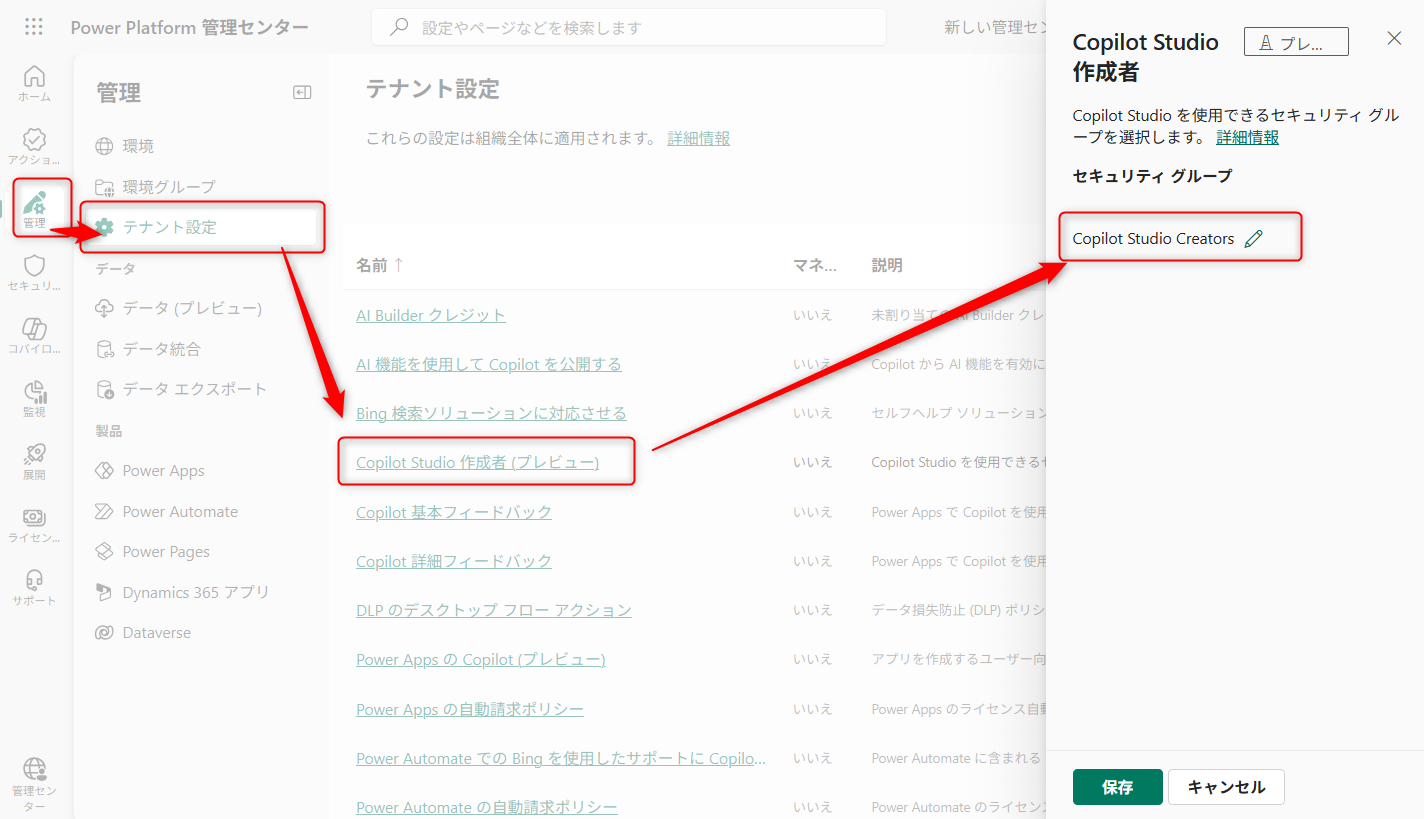Open Power Automate product menu item

tap(180, 512)
